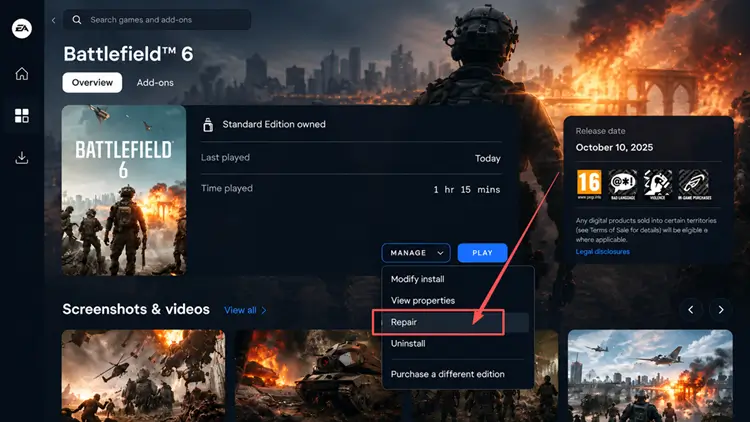Open the Library grid icon
Viewport: 750px width, 422px height.
22,115
